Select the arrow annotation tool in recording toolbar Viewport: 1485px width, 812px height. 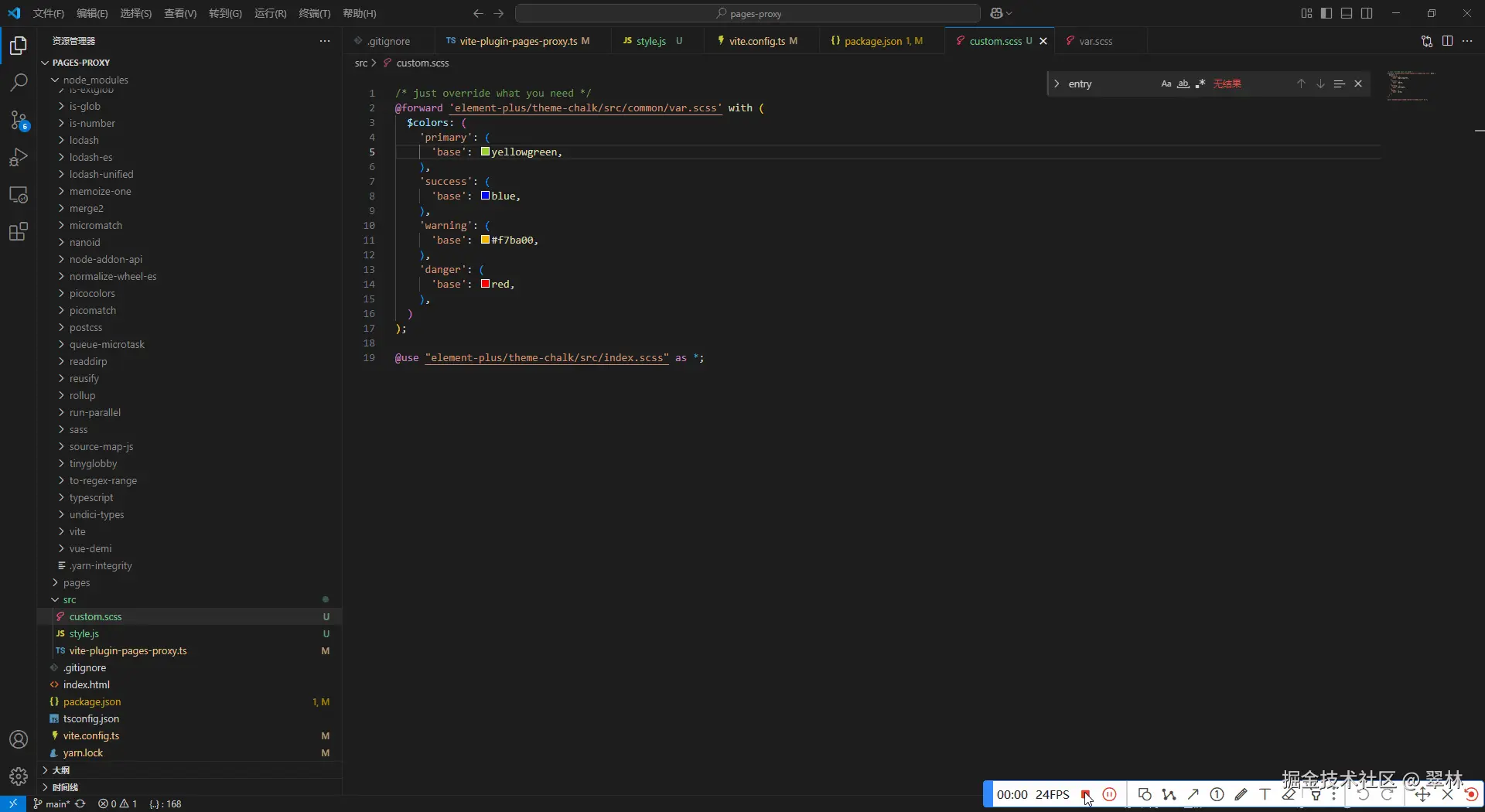(1193, 795)
